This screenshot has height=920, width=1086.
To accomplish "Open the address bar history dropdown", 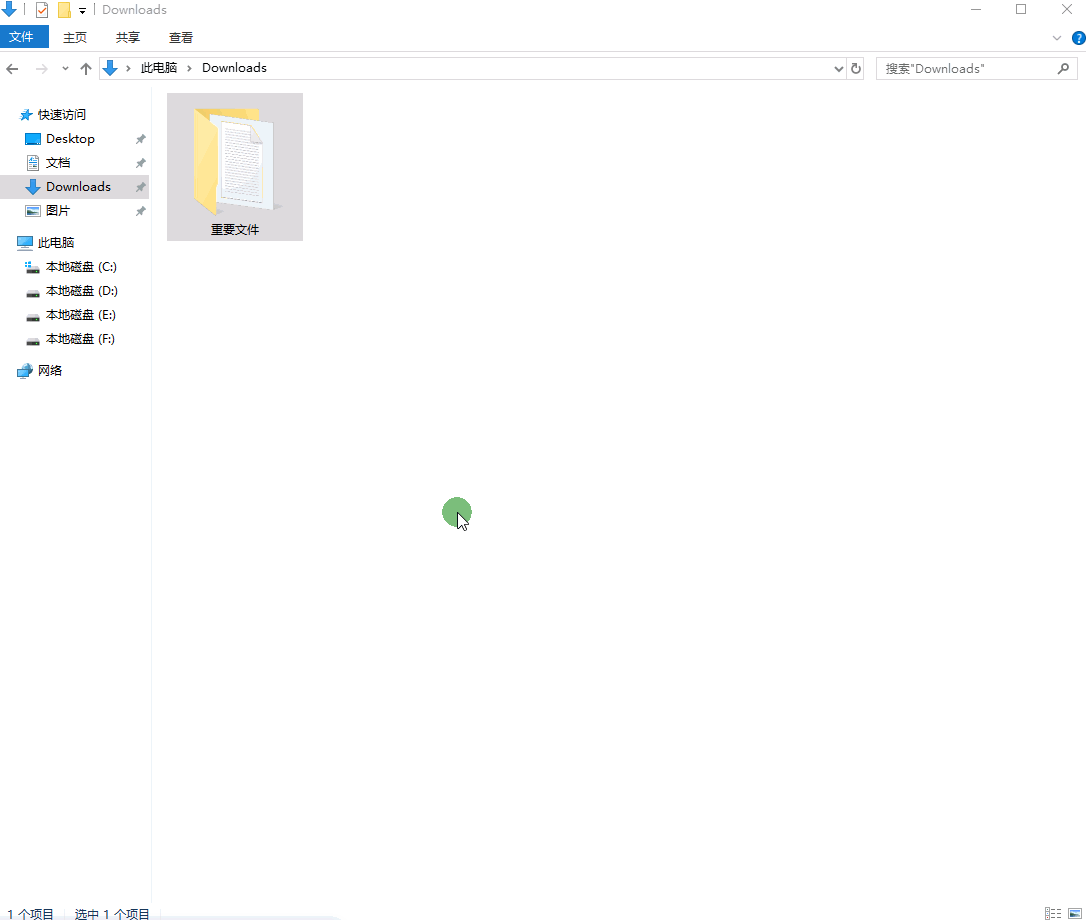I will pos(839,69).
